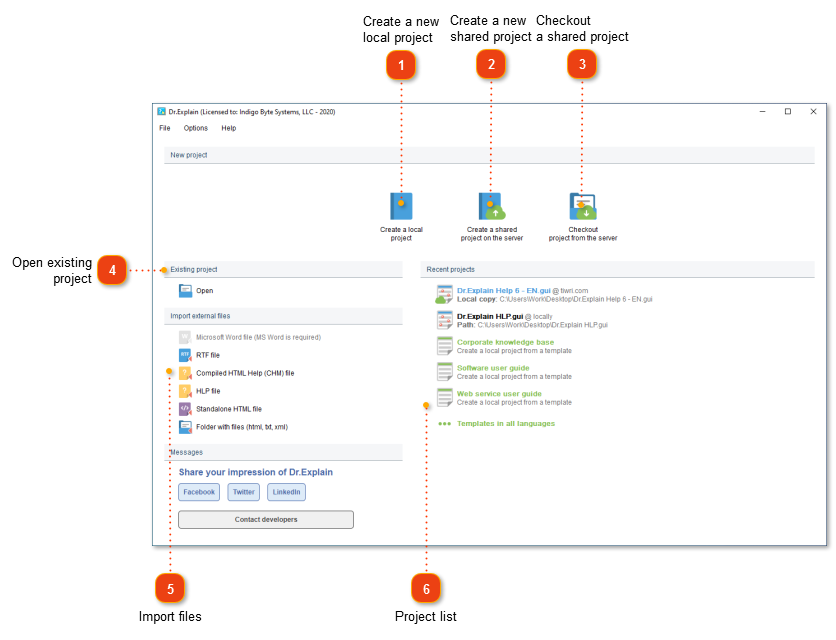
Task: Click the RTF file import icon
Action: coord(185,355)
